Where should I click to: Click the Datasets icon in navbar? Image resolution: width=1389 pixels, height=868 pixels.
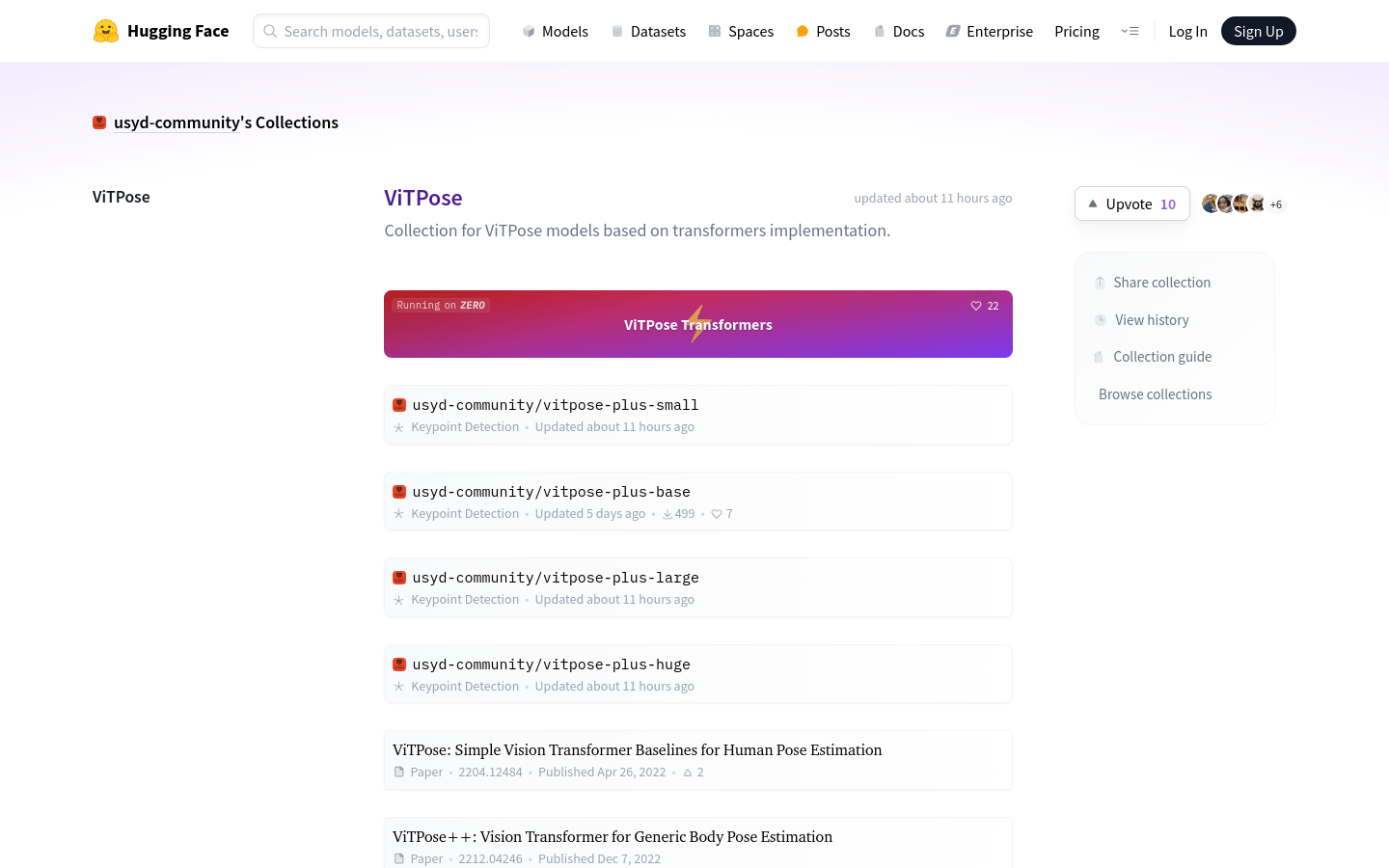pos(617,31)
